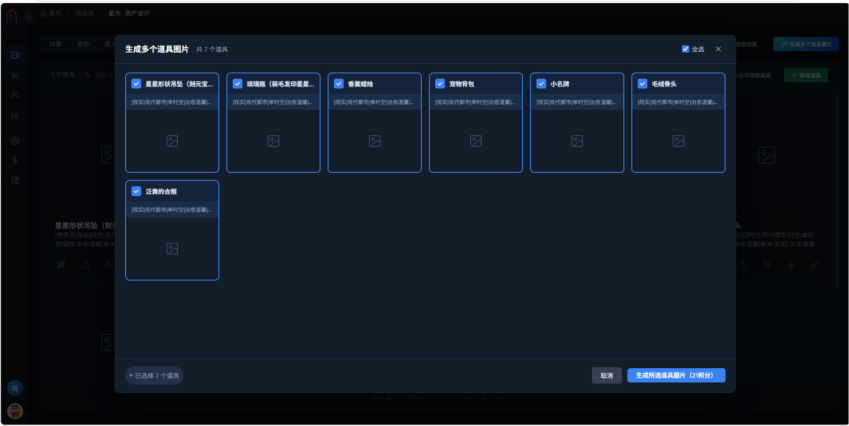Open the project folder sidebar icon
Screen dimensions: 849x426
(x=15, y=55)
